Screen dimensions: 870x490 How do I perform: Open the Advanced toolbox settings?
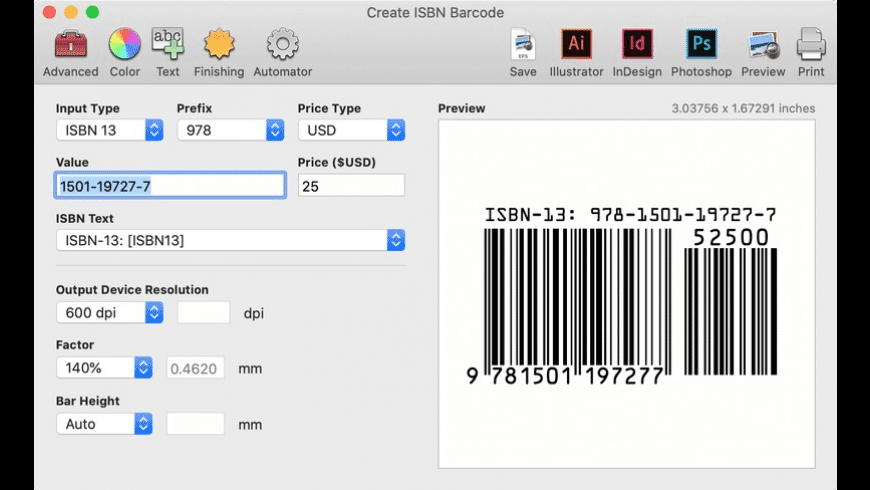70,45
